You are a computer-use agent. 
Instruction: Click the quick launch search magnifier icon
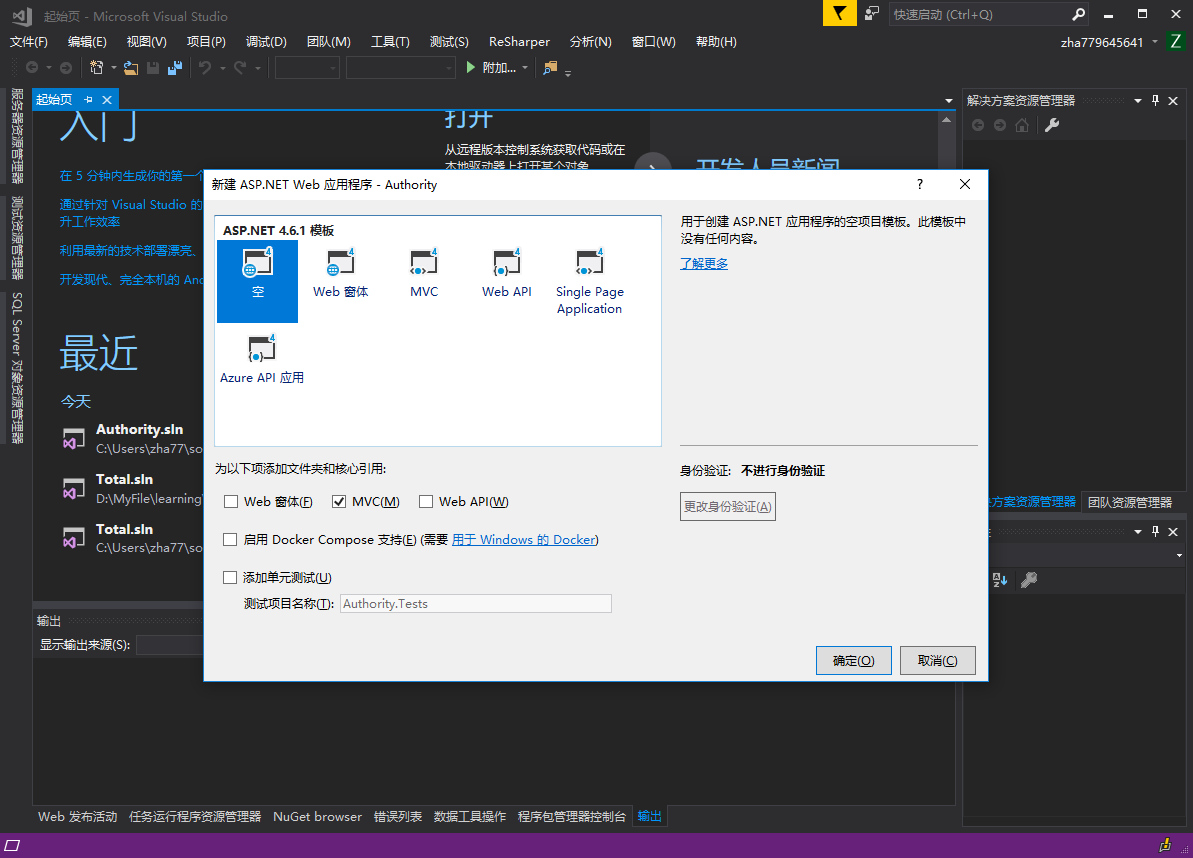tap(1078, 14)
